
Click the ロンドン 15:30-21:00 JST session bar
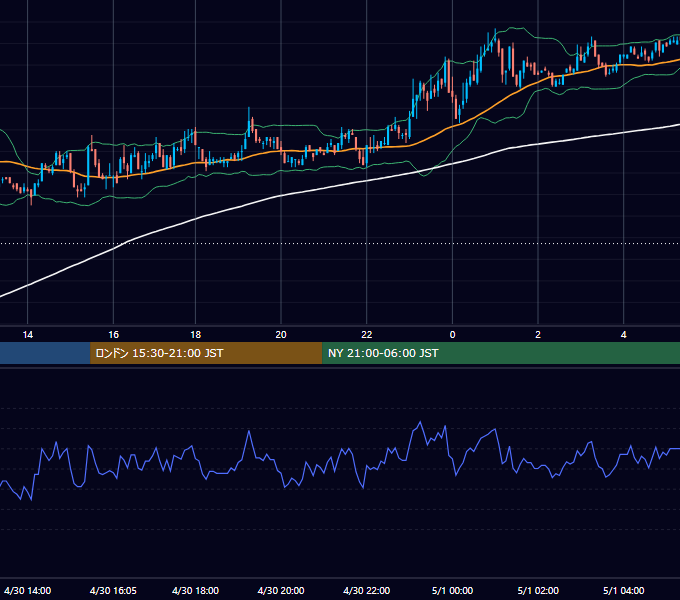tap(206, 353)
